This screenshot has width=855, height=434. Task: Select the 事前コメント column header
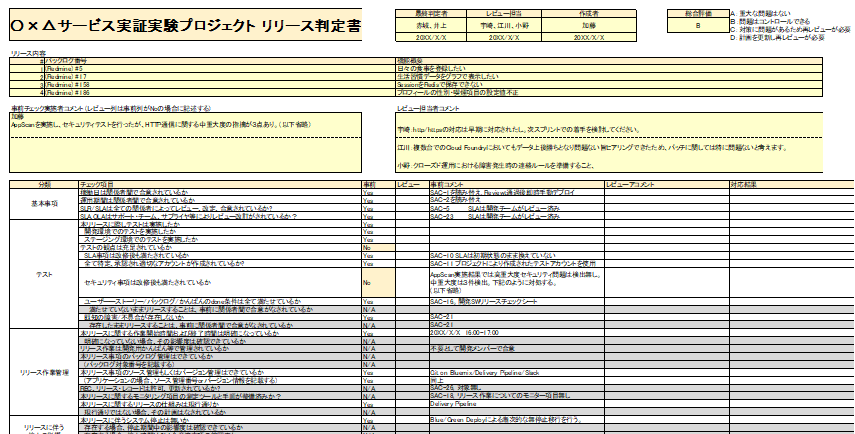516,185
